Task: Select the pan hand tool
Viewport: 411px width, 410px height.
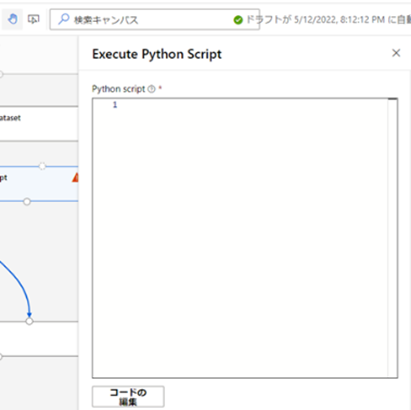Action: pos(13,19)
